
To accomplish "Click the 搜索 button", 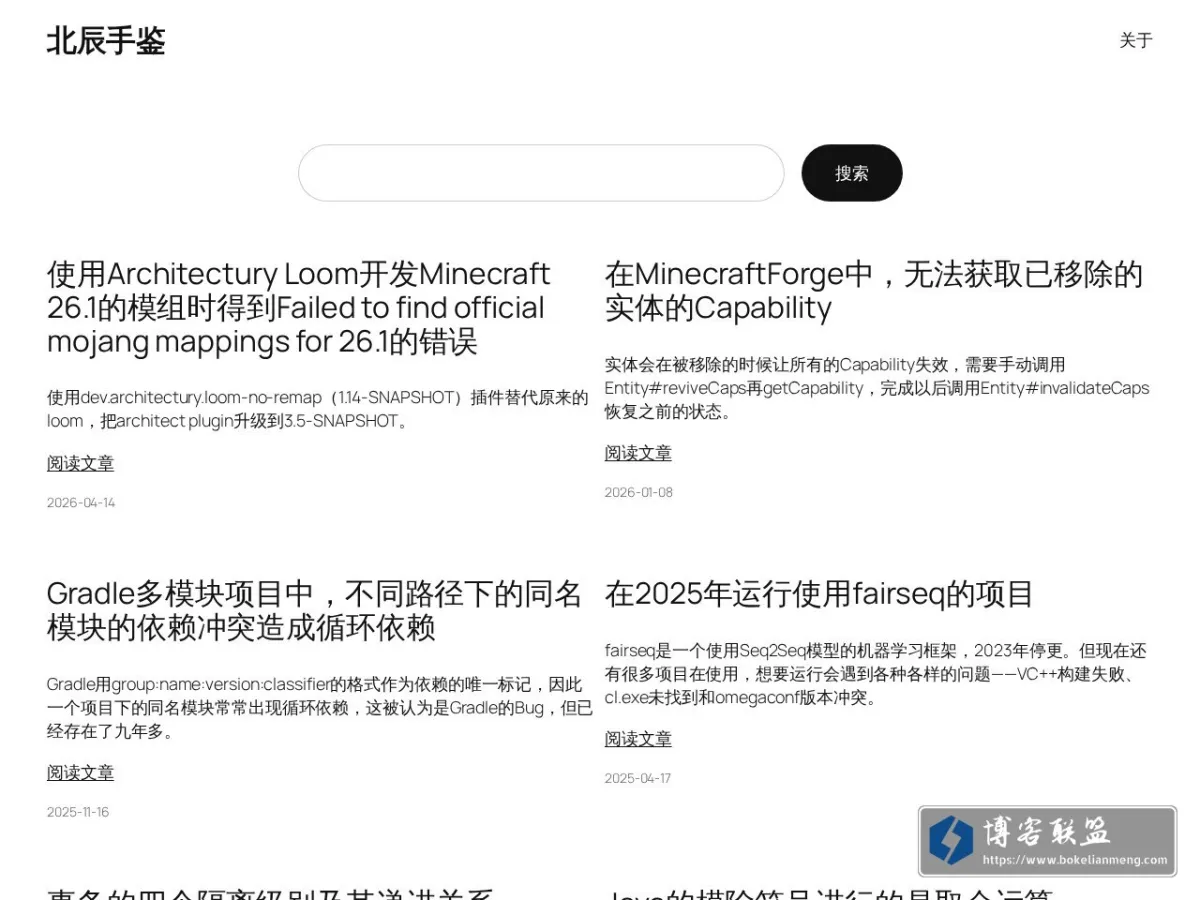I will pos(852,173).
